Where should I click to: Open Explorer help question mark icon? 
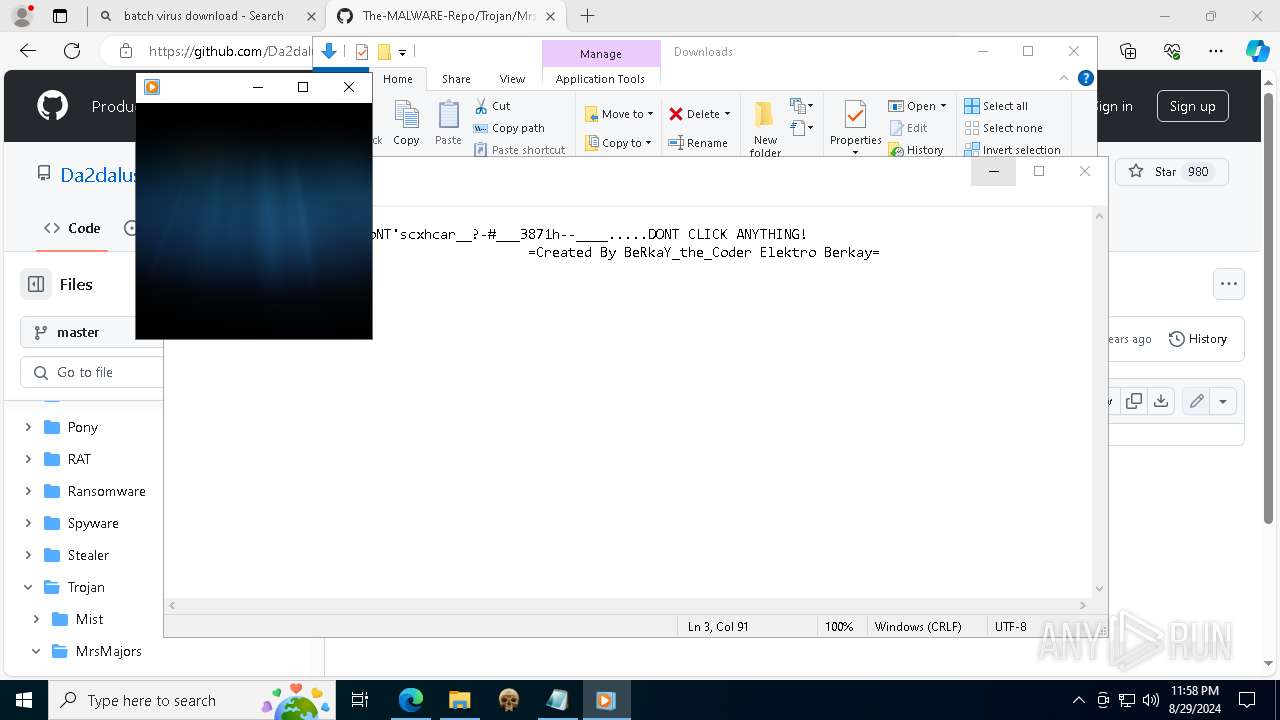coord(1086,78)
